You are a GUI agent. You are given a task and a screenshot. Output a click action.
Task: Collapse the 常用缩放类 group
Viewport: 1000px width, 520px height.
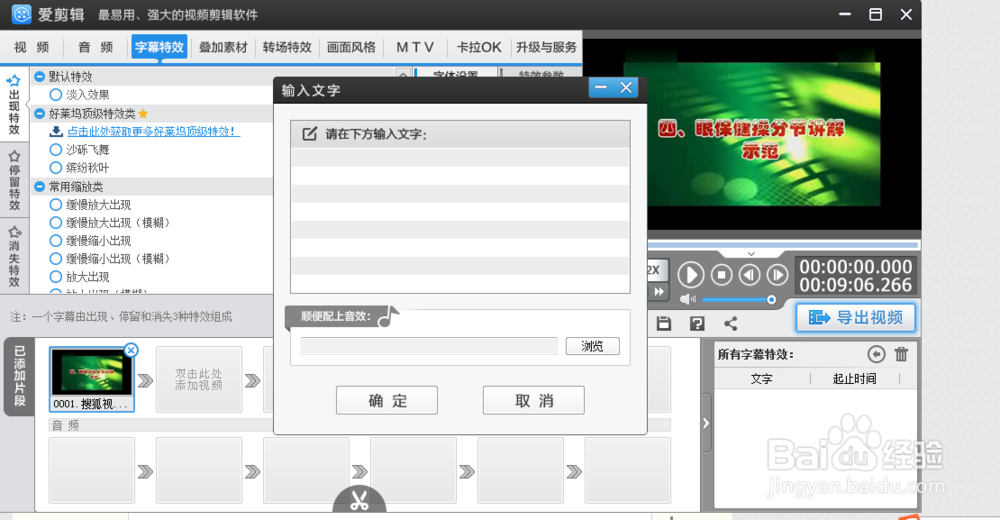pyautogui.click(x=40, y=186)
